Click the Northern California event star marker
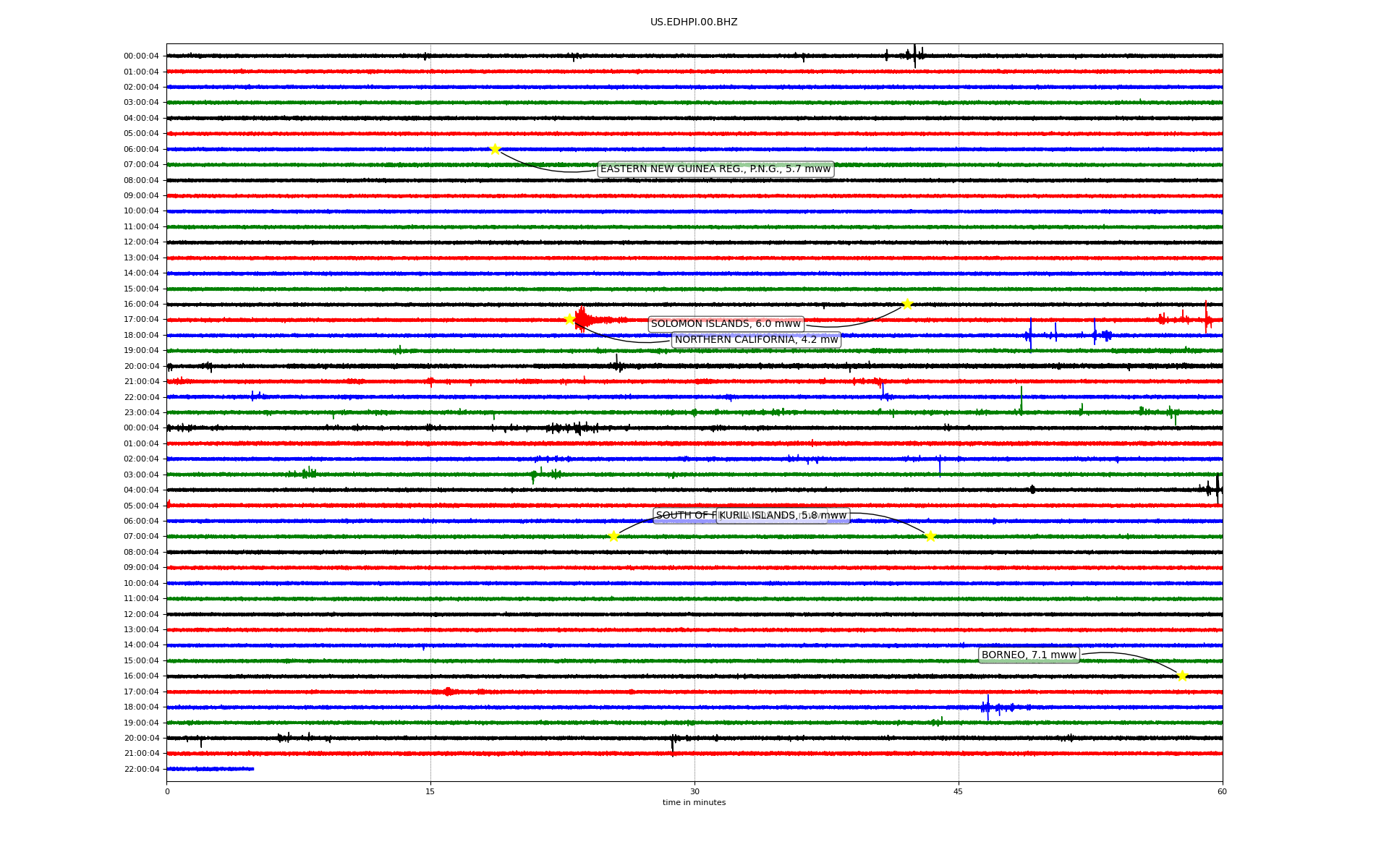Viewport: 1389px width, 868px height. click(569, 319)
